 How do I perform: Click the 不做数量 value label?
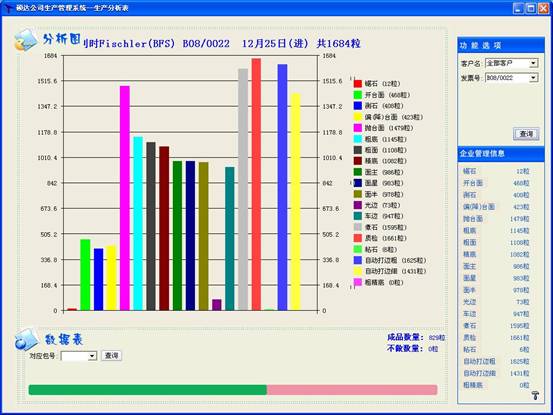pos(433,349)
